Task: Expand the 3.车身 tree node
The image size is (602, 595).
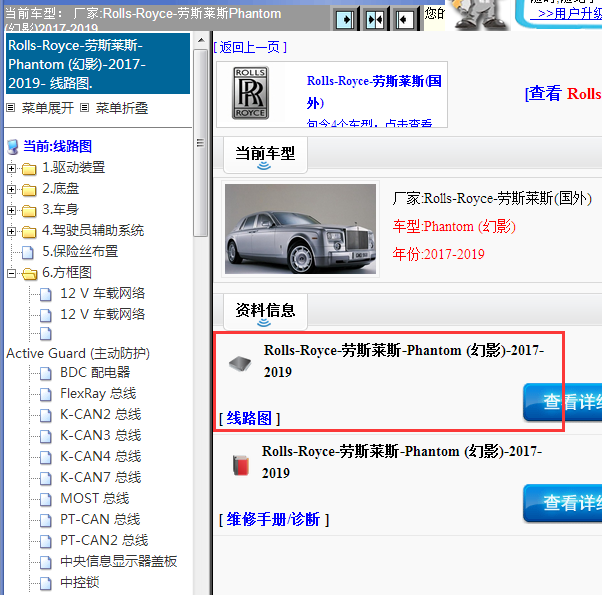Action: pos(12,210)
